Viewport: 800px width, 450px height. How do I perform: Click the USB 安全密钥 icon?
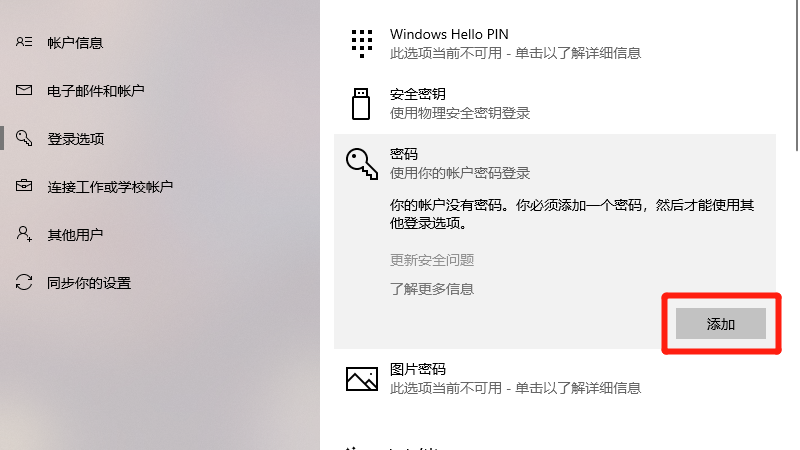tap(361, 103)
